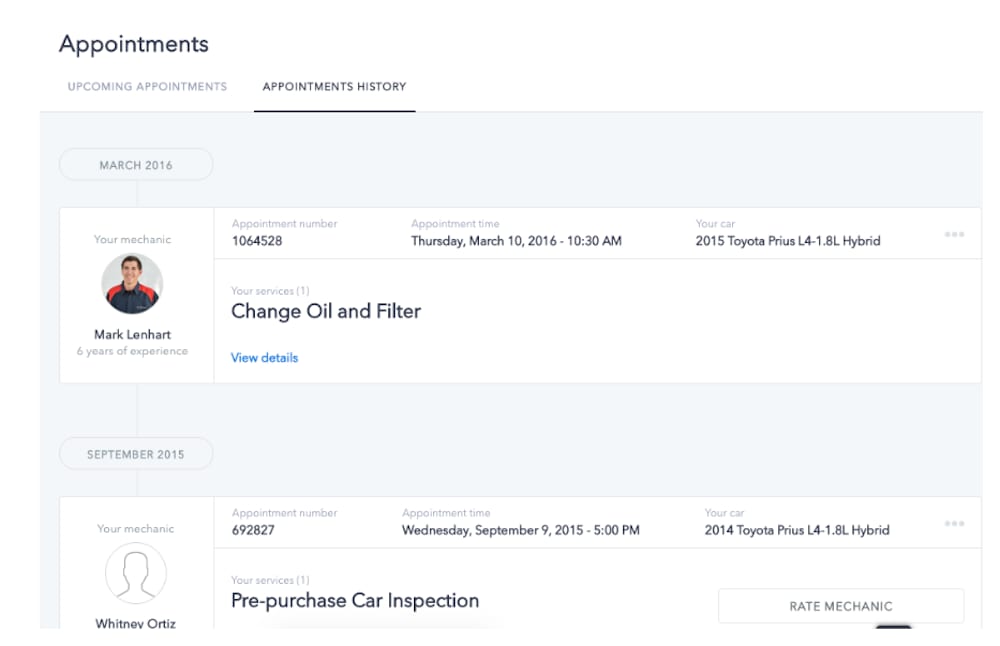Click the 2014 Toyota Prius car text
This screenshot has height=646, width=1000.
[797, 530]
